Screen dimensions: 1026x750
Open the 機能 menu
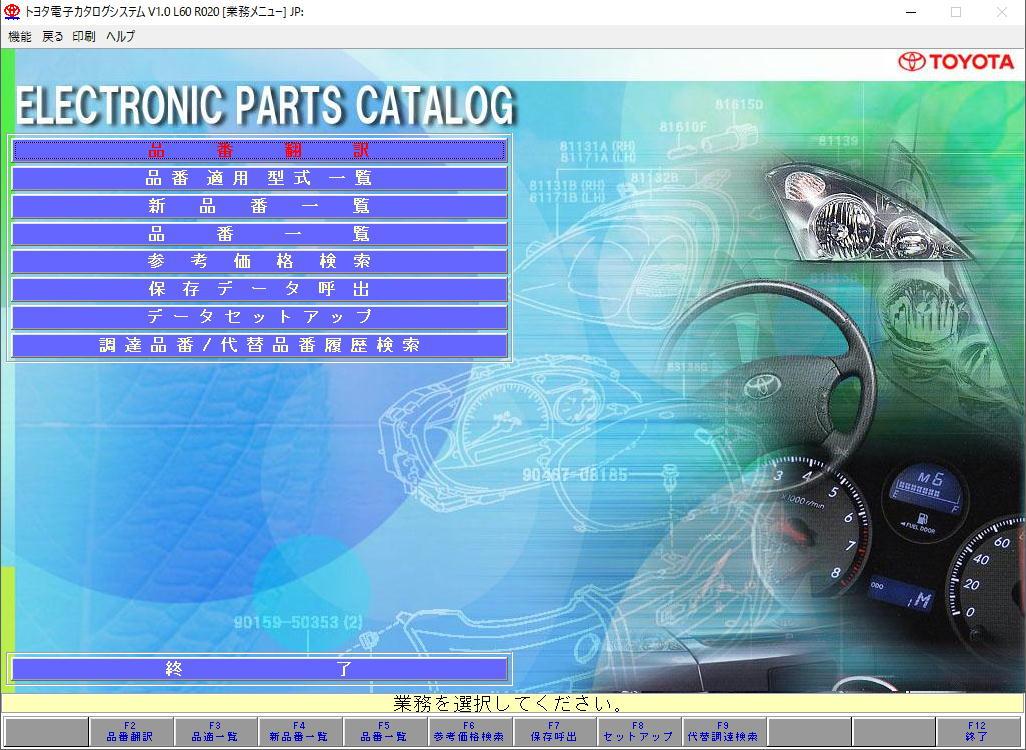point(20,37)
